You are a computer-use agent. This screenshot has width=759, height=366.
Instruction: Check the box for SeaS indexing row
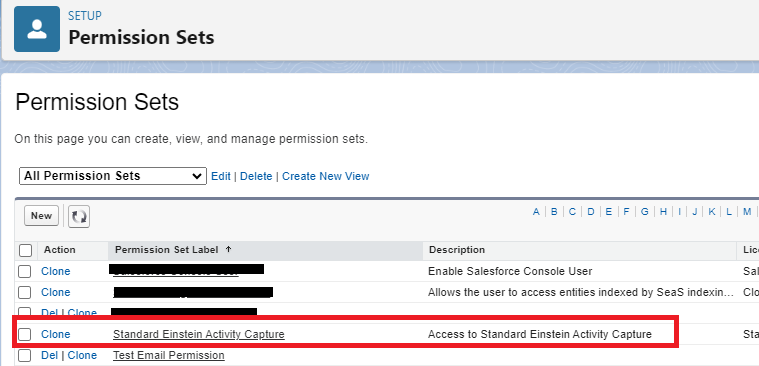pos(25,292)
